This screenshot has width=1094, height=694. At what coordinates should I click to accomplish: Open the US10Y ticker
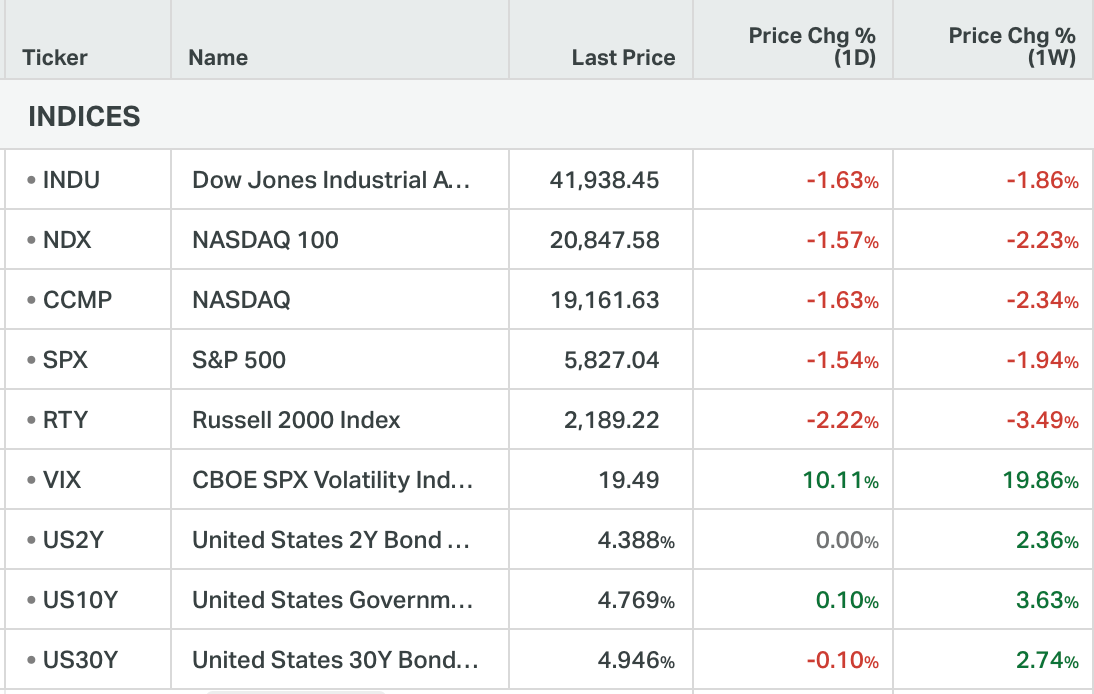(x=80, y=600)
